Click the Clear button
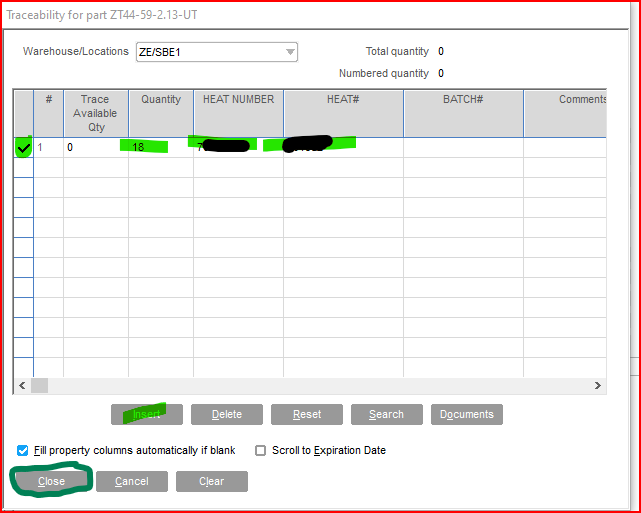The image size is (641, 513). (212, 481)
